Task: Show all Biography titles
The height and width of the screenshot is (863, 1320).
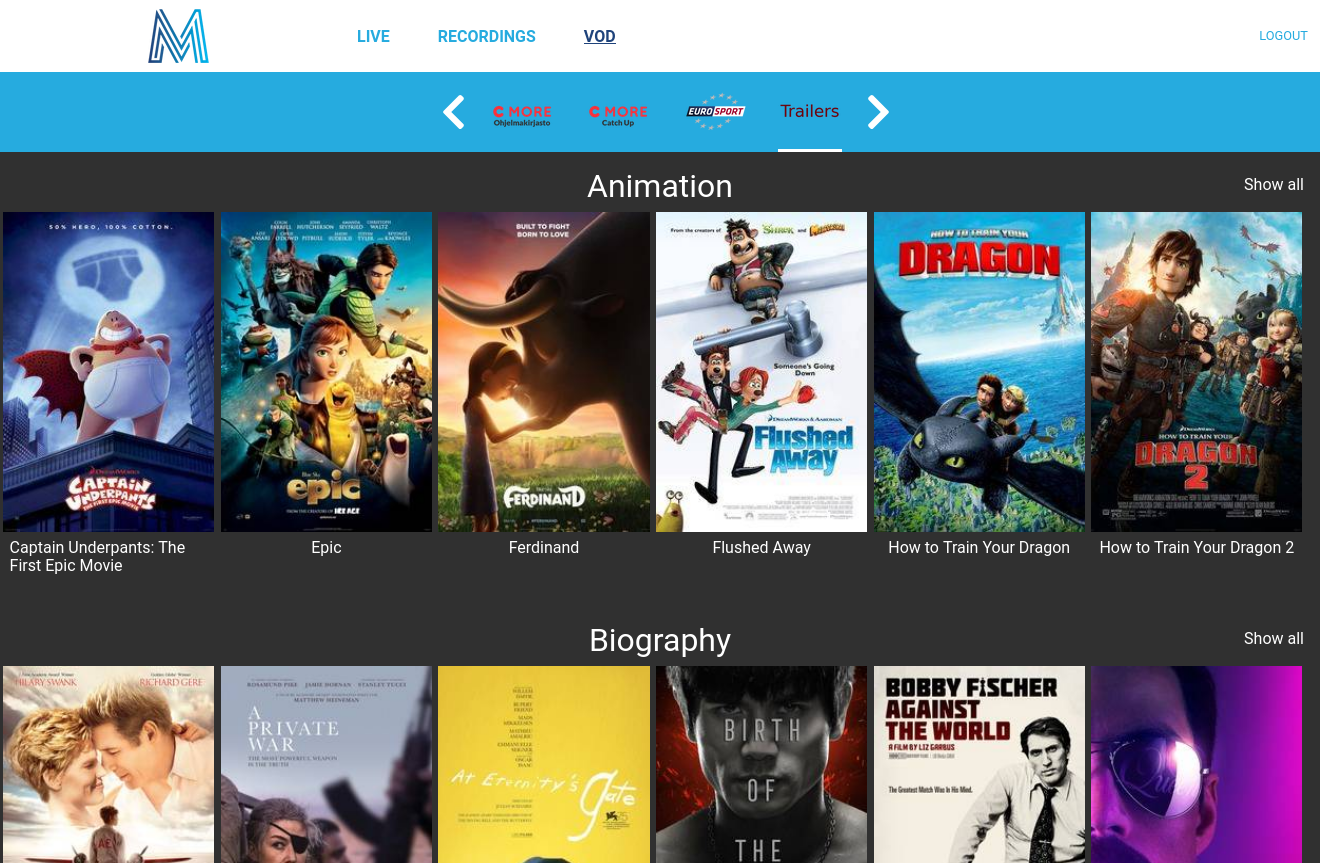Action: pyautogui.click(x=1273, y=639)
